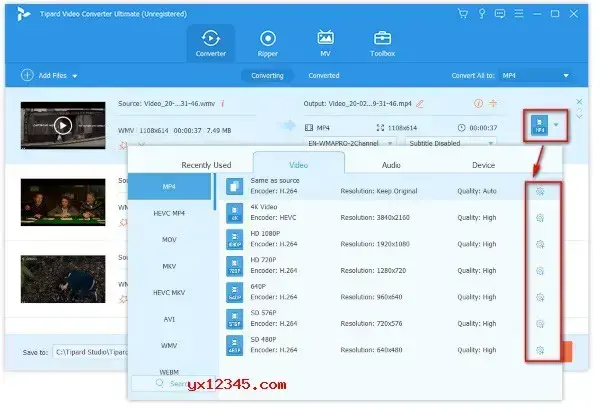Expand the output format dropdown arrow

point(556,125)
